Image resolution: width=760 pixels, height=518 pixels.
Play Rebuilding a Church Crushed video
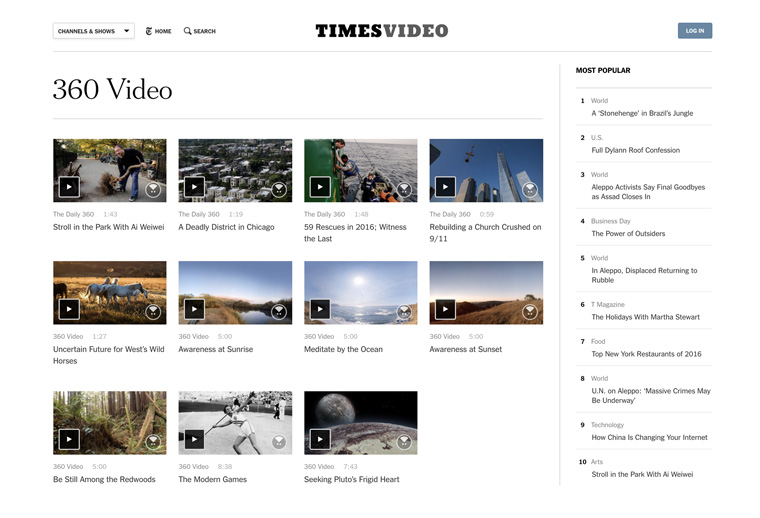pos(445,187)
